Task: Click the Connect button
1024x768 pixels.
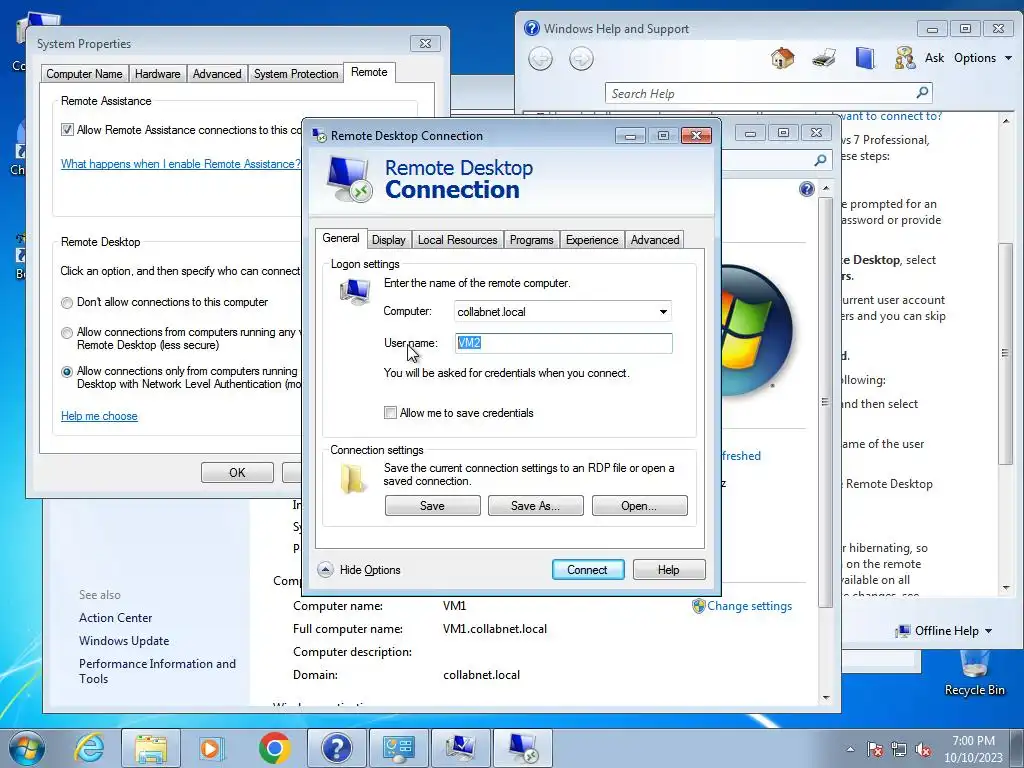Action: [587, 569]
